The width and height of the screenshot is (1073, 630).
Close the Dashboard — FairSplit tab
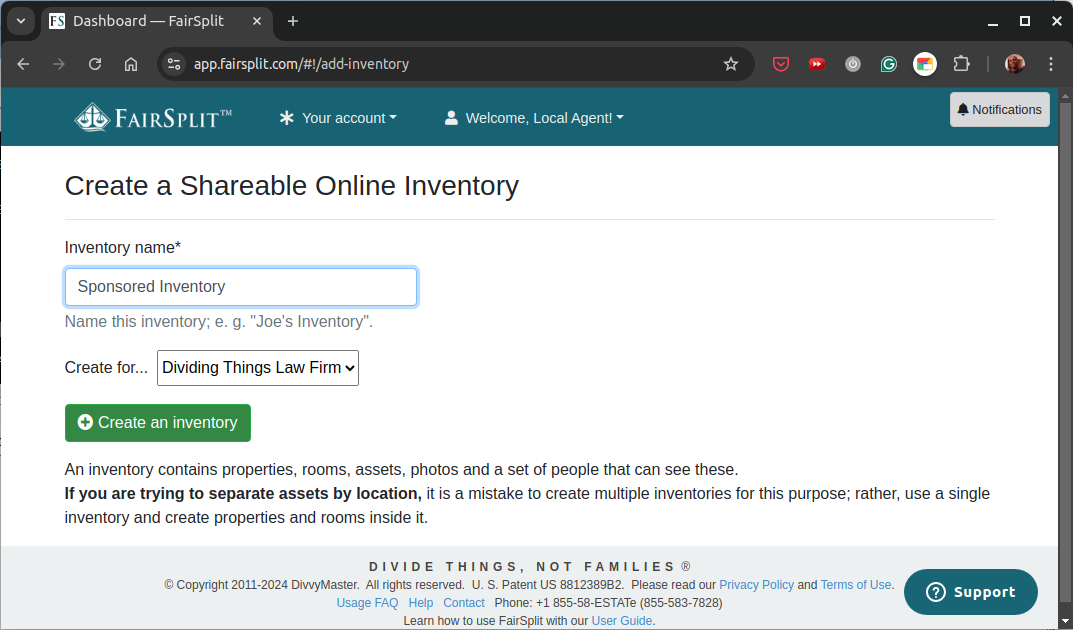coord(257,21)
